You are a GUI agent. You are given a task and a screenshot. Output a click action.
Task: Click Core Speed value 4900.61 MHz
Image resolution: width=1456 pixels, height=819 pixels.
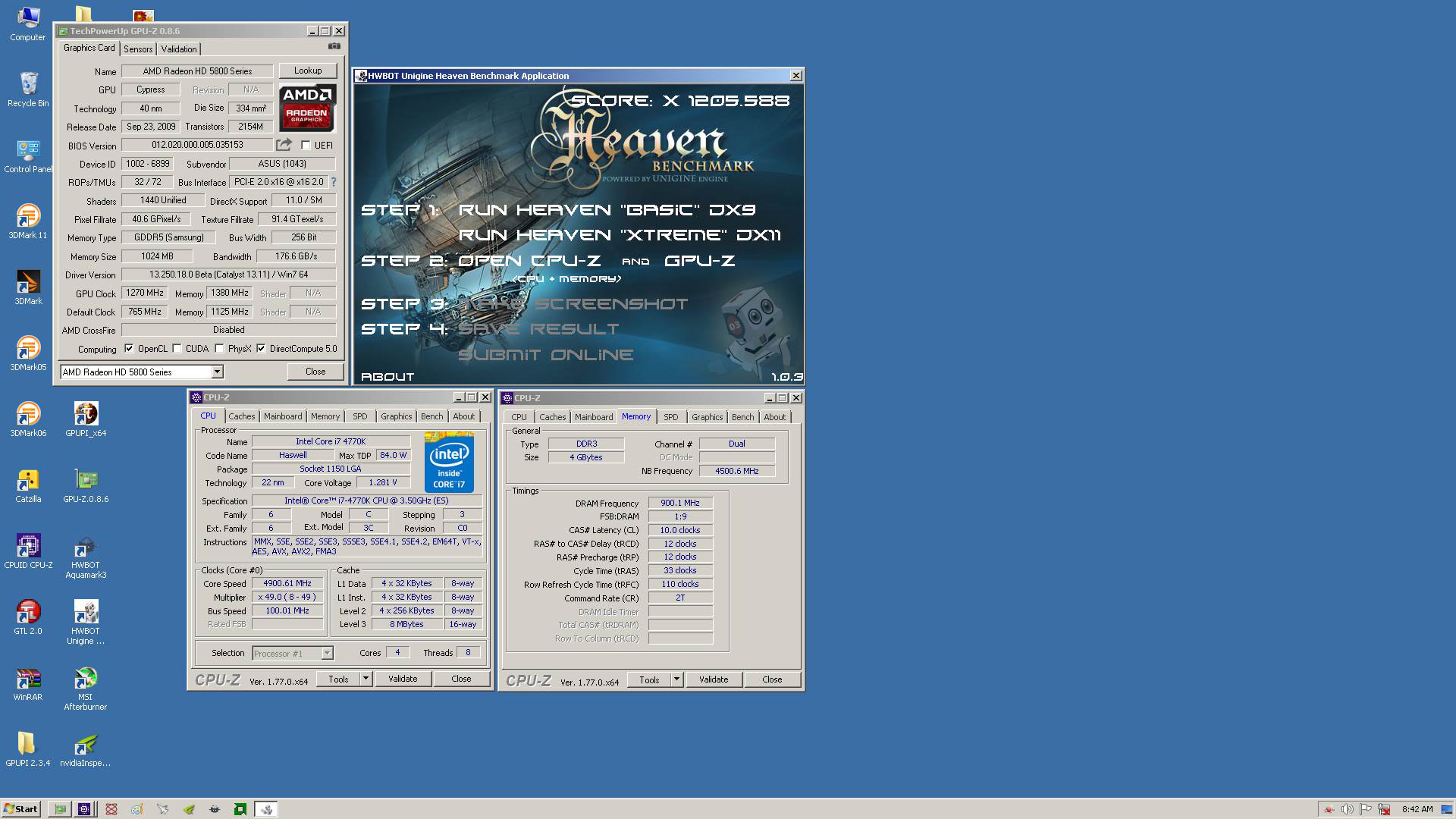287,584
